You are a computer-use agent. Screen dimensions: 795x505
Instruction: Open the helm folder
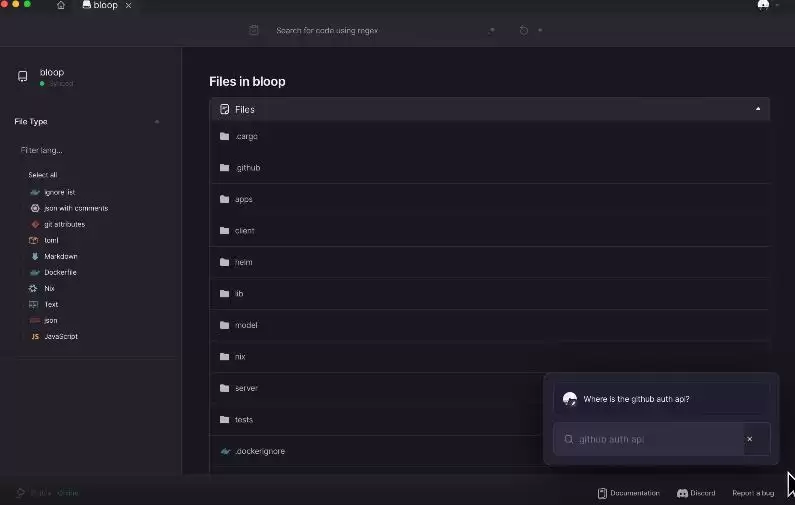point(243,262)
